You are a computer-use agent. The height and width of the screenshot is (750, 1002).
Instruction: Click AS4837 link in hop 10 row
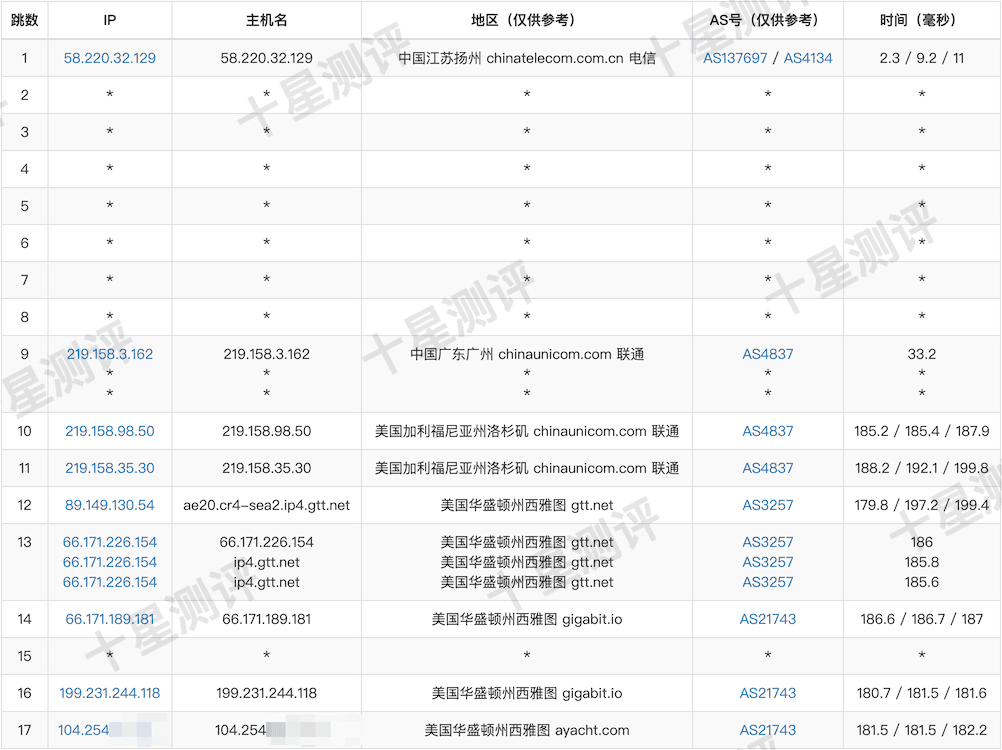(x=767, y=431)
